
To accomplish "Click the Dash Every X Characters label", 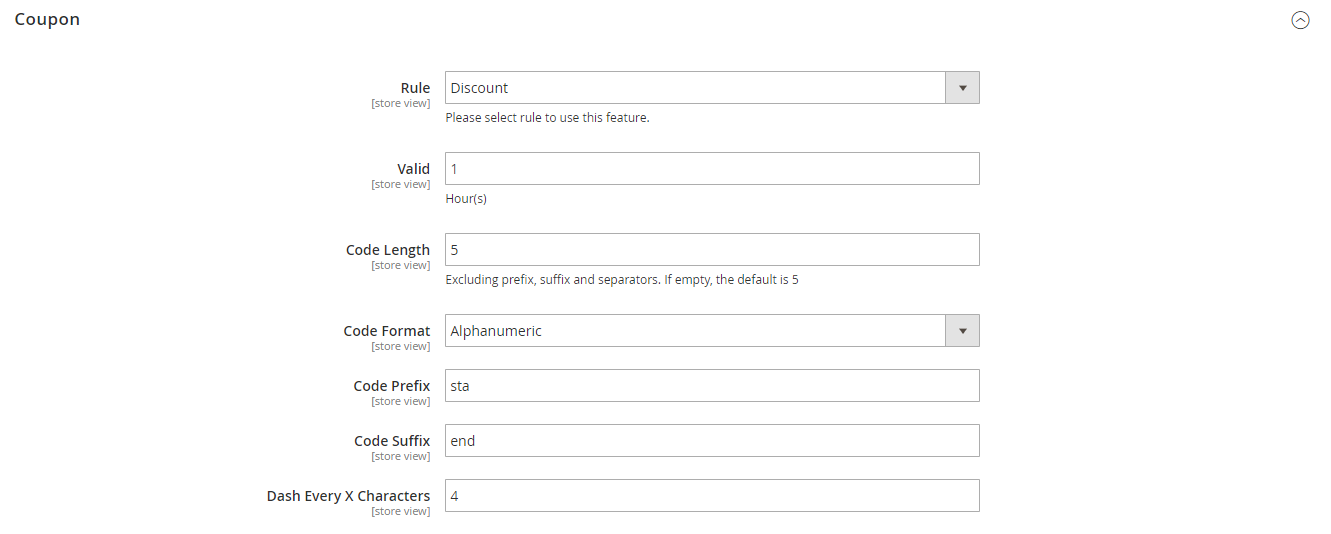I will (348, 496).
